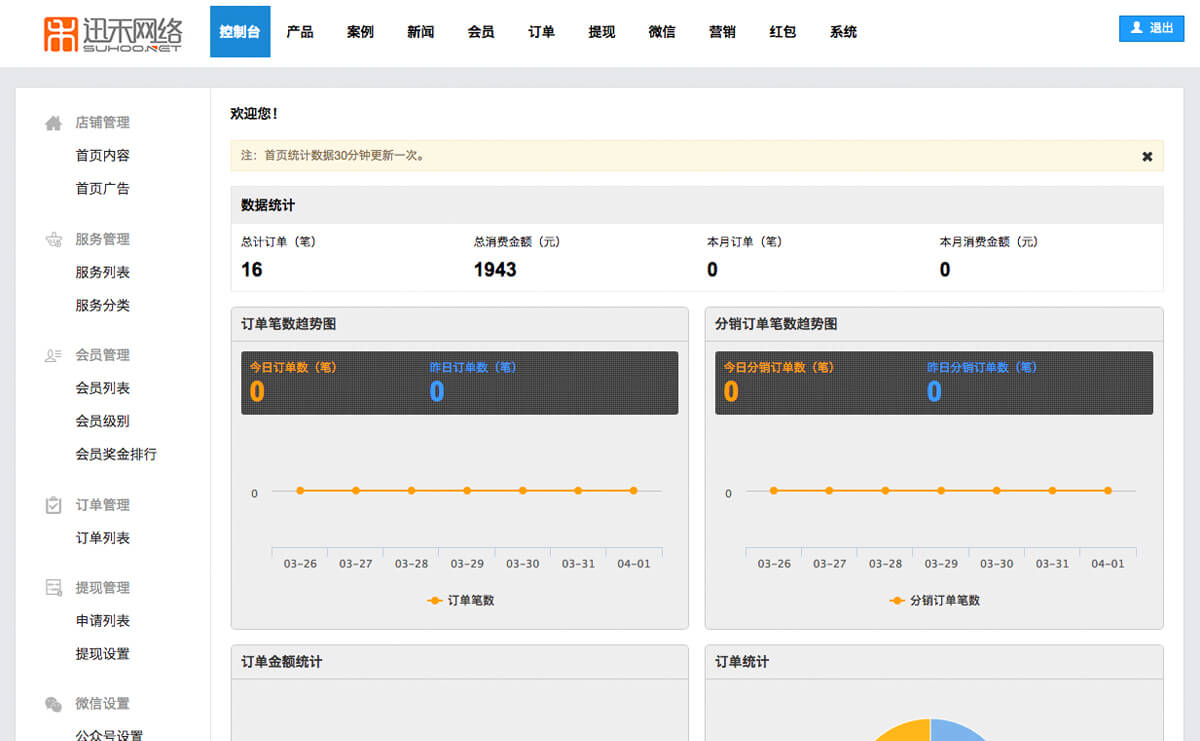Click the member icon beside 会员管理
Image resolution: width=1200 pixels, height=741 pixels.
point(53,356)
